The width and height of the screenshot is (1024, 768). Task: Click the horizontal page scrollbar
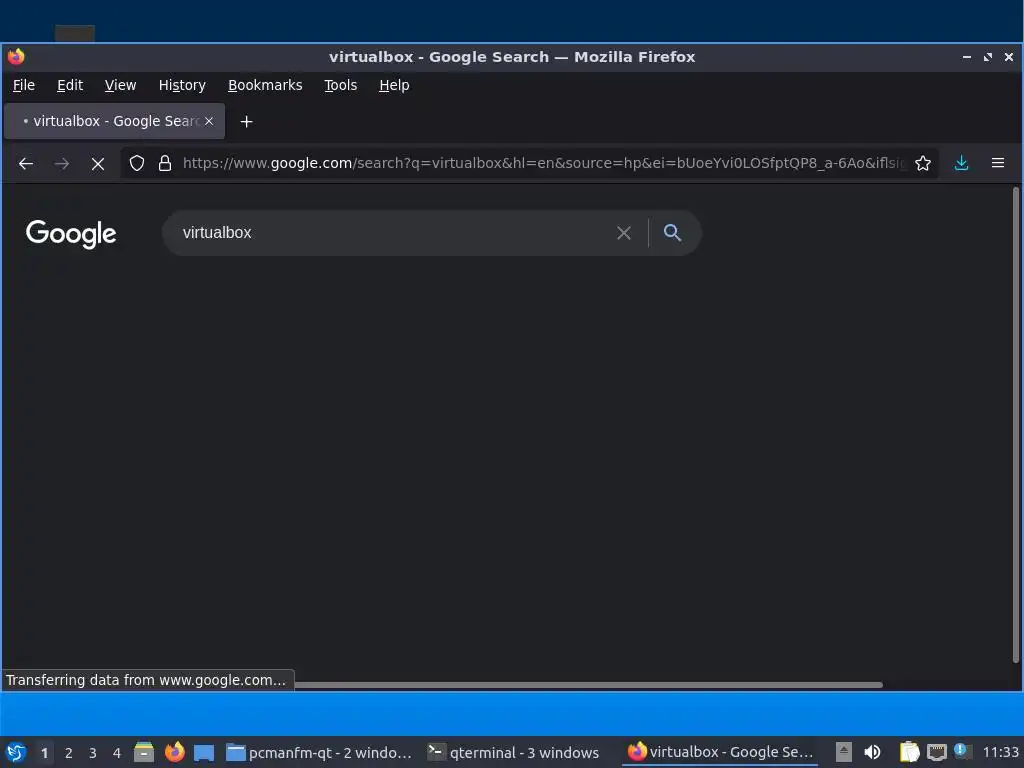point(588,685)
